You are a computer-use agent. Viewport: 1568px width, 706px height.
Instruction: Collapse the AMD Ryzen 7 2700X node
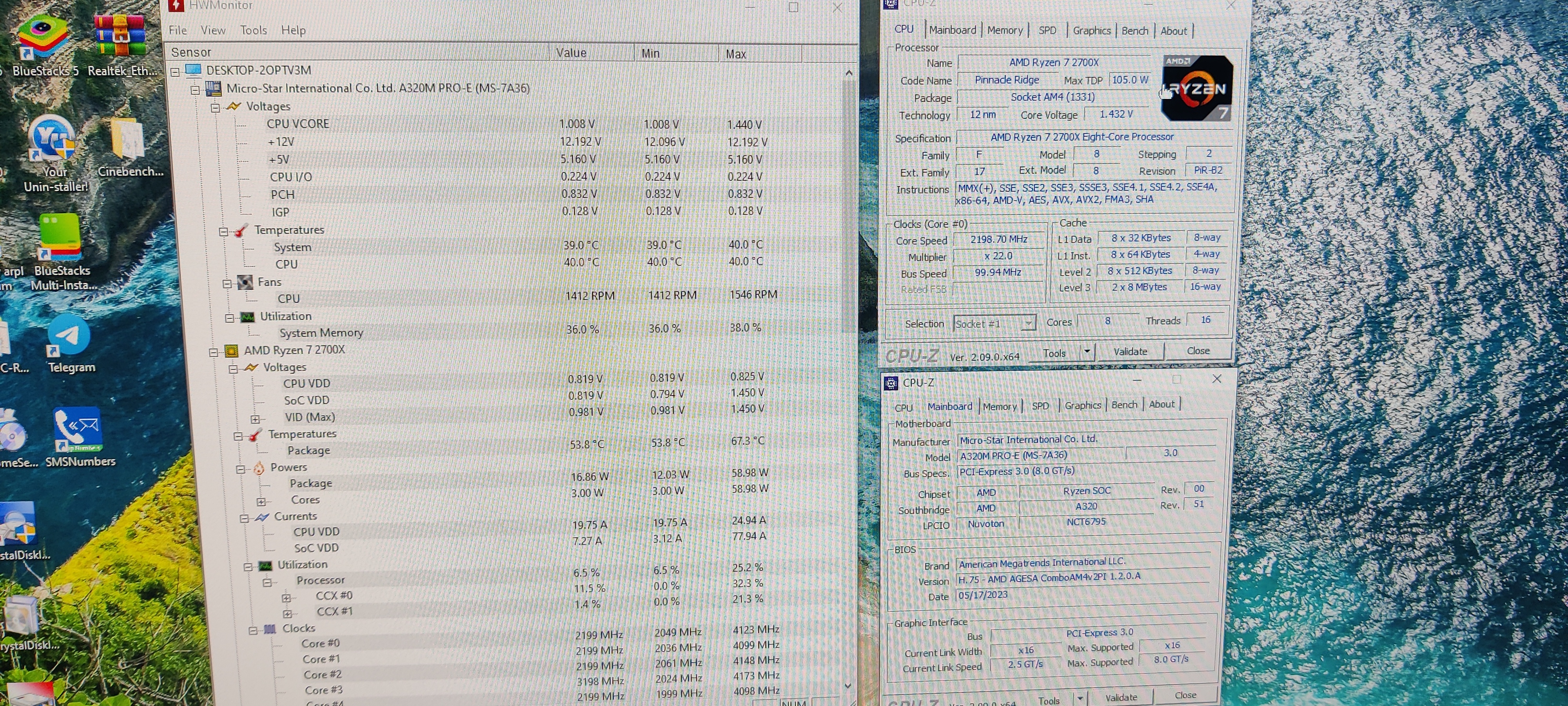pos(214,352)
